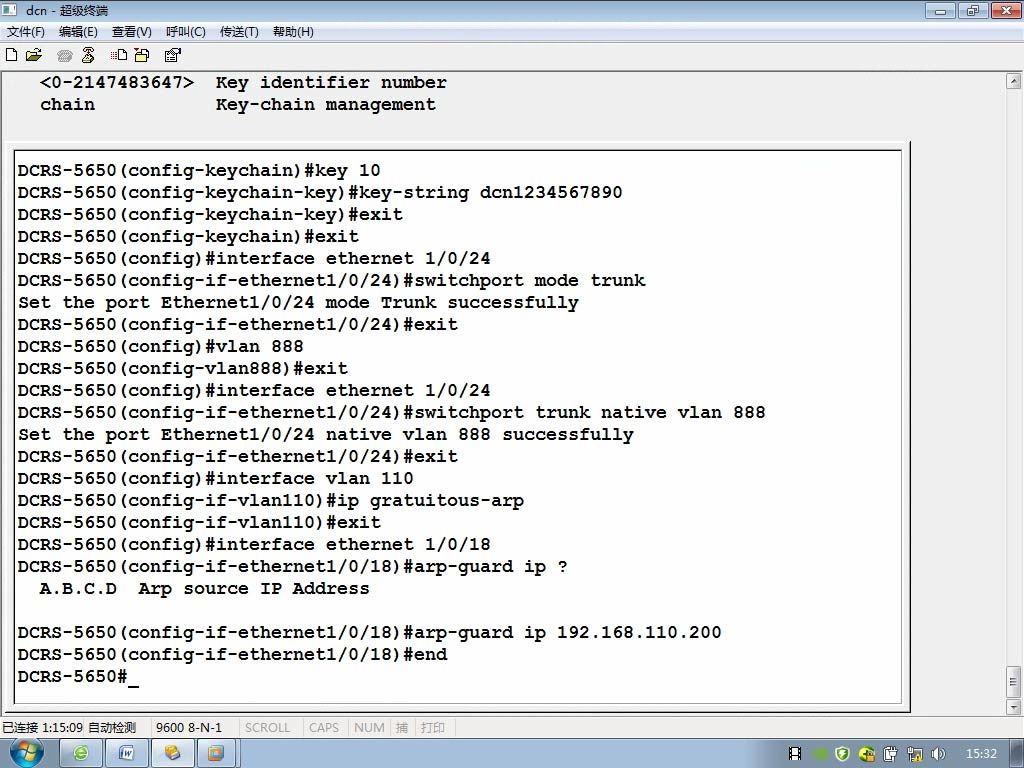Click 'switchport trunk native vlan 888' command line
The height and width of the screenshot is (768, 1024).
click(x=391, y=413)
